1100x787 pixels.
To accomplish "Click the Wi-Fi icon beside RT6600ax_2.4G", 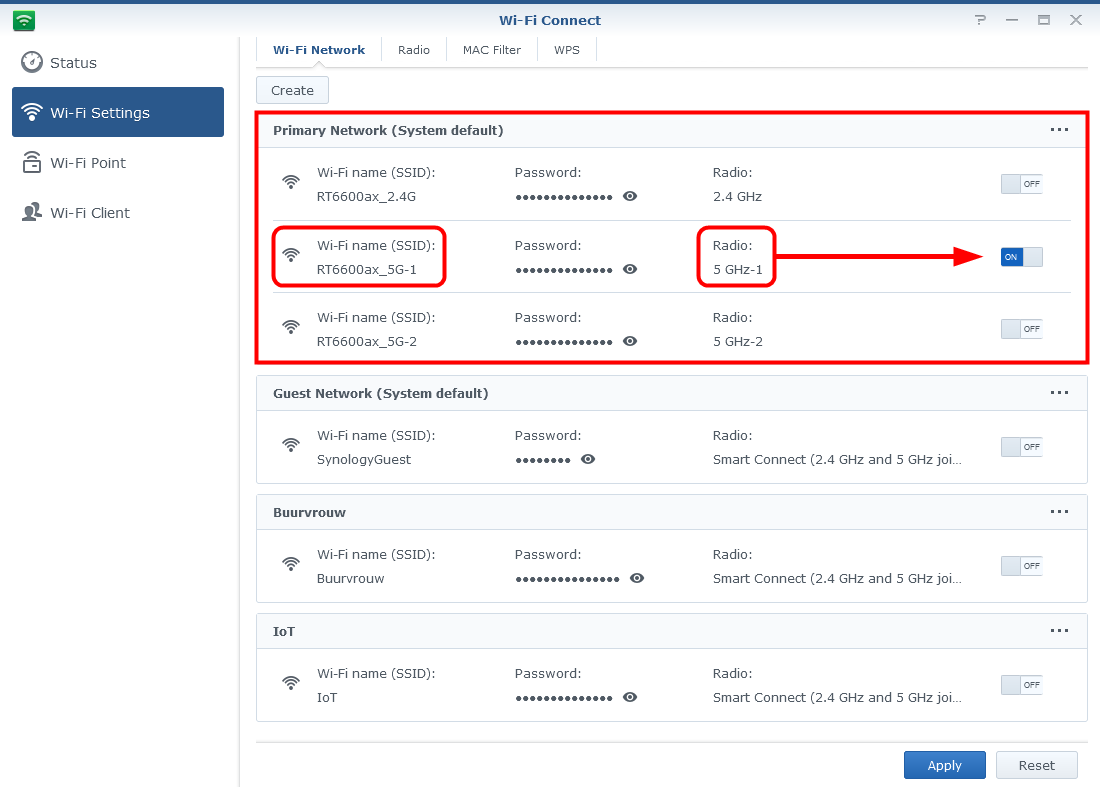I will click(291, 182).
